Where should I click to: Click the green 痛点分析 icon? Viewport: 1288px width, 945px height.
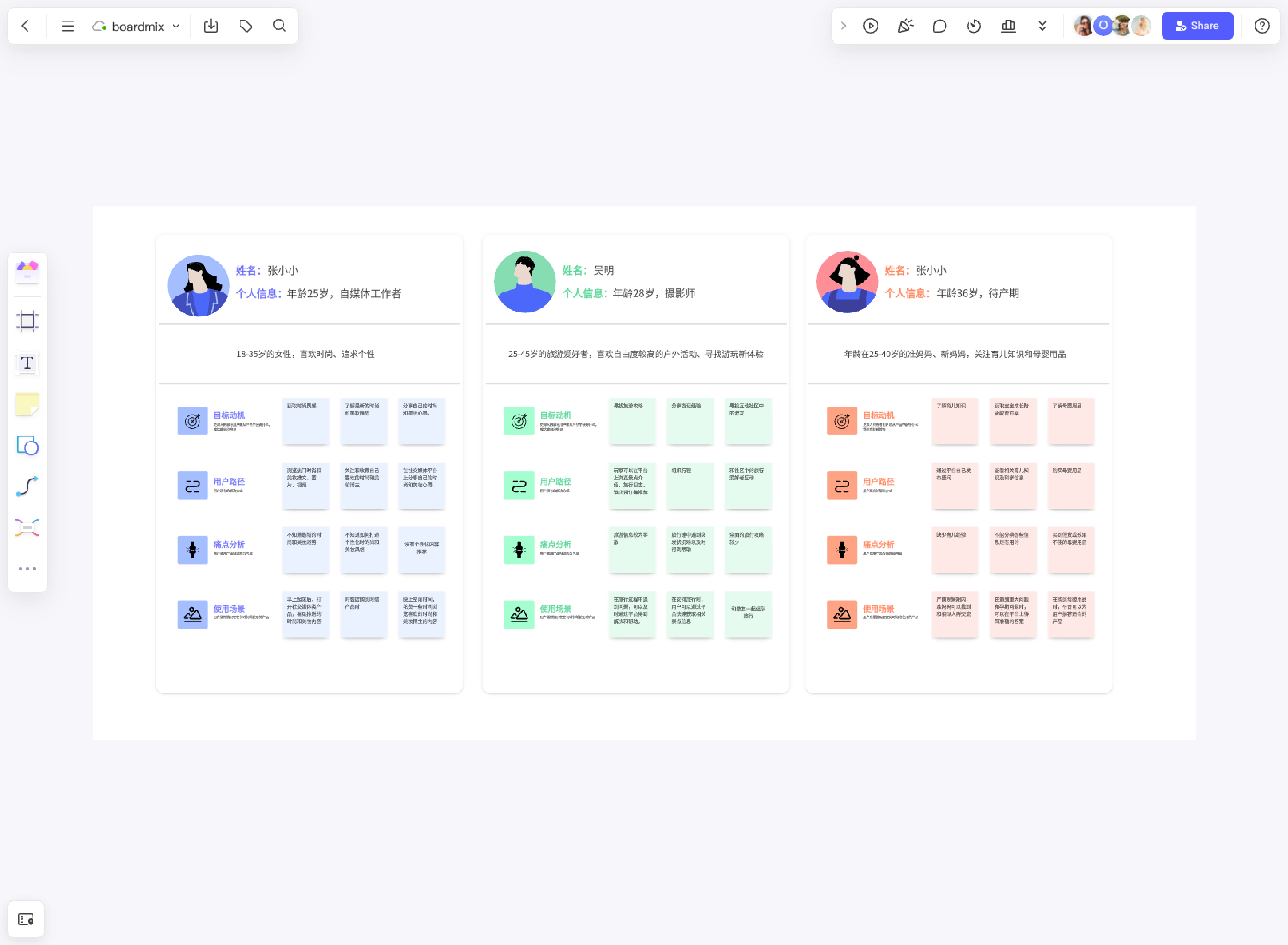click(x=519, y=550)
